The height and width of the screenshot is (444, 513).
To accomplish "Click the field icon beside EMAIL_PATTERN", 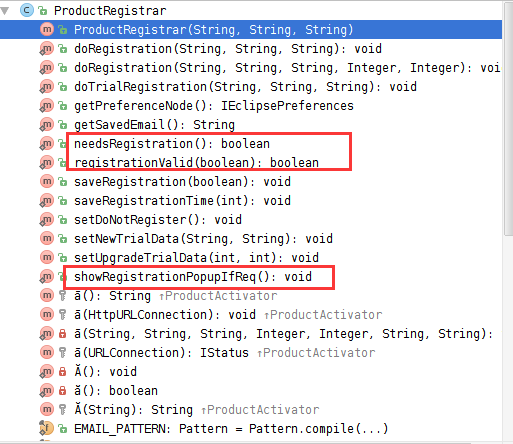I will (47, 429).
